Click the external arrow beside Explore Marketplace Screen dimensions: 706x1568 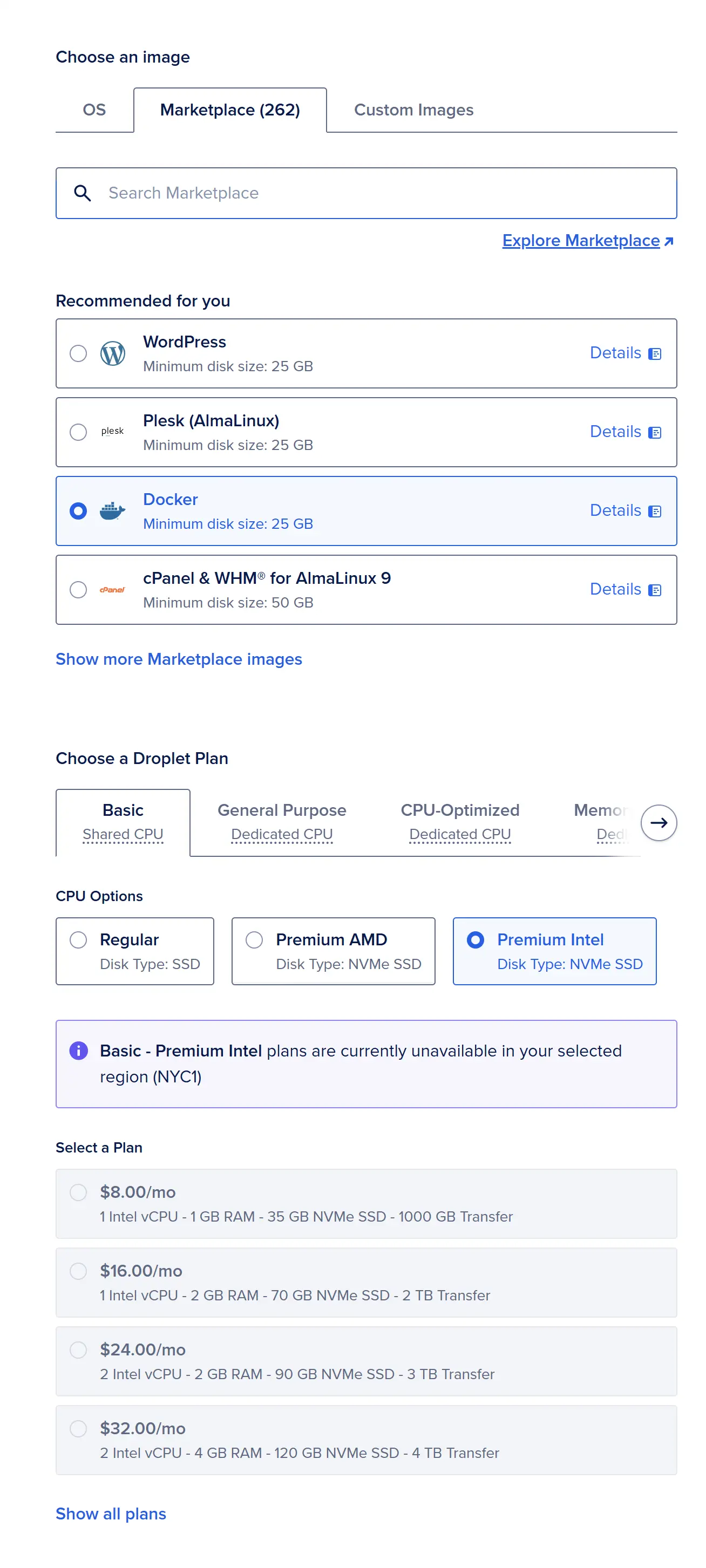click(x=668, y=241)
